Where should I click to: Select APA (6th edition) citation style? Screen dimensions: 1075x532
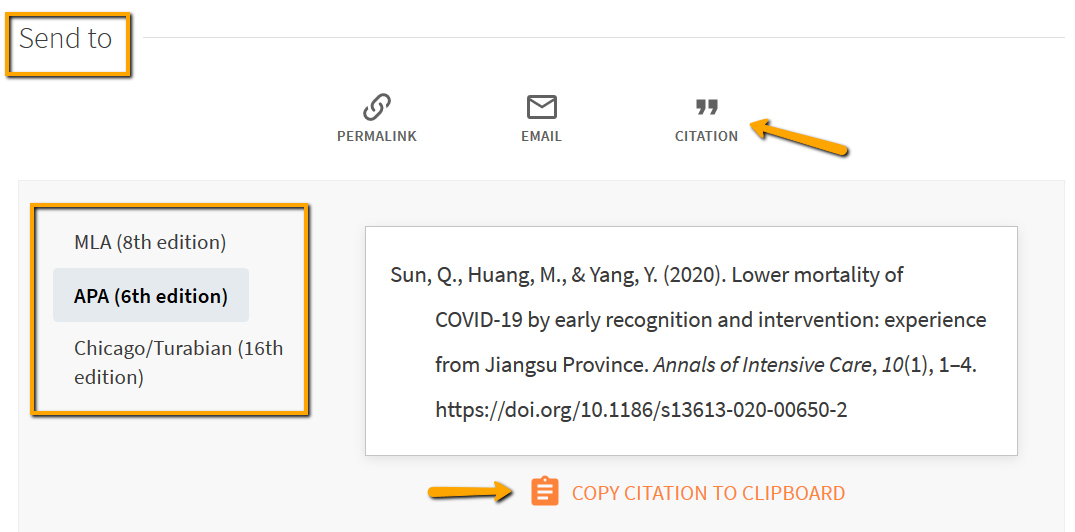pos(151,296)
